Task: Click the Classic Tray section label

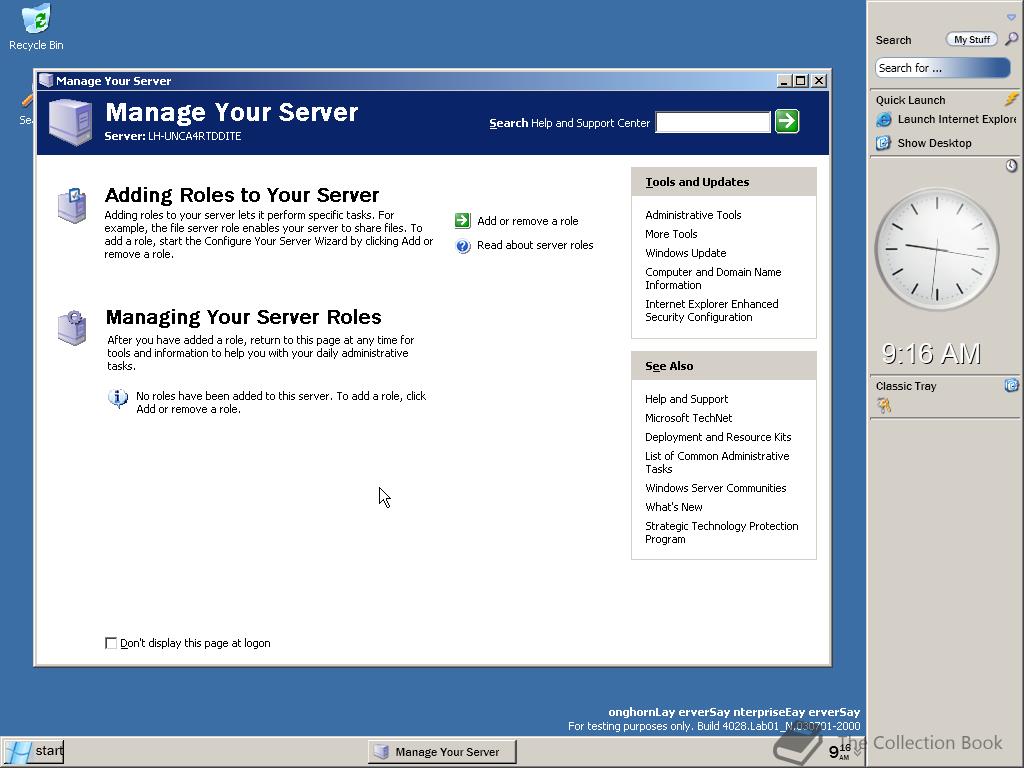Action: [x=906, y=386]
